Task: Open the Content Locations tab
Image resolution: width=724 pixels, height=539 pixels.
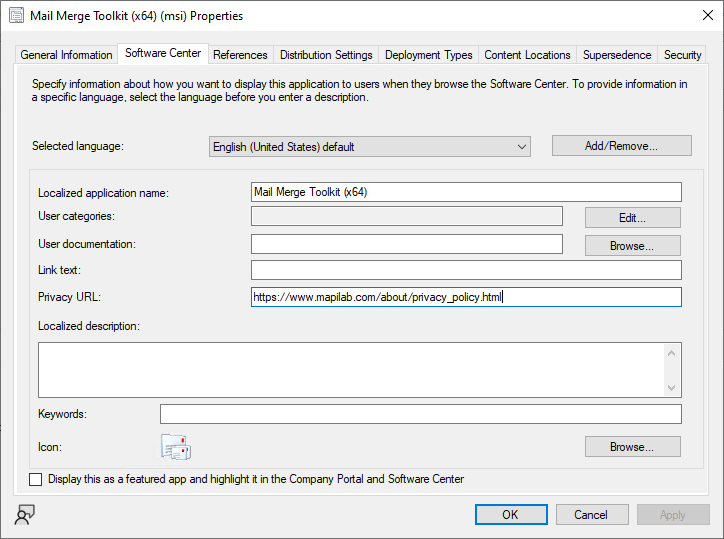Action: (x=527, y=55)
